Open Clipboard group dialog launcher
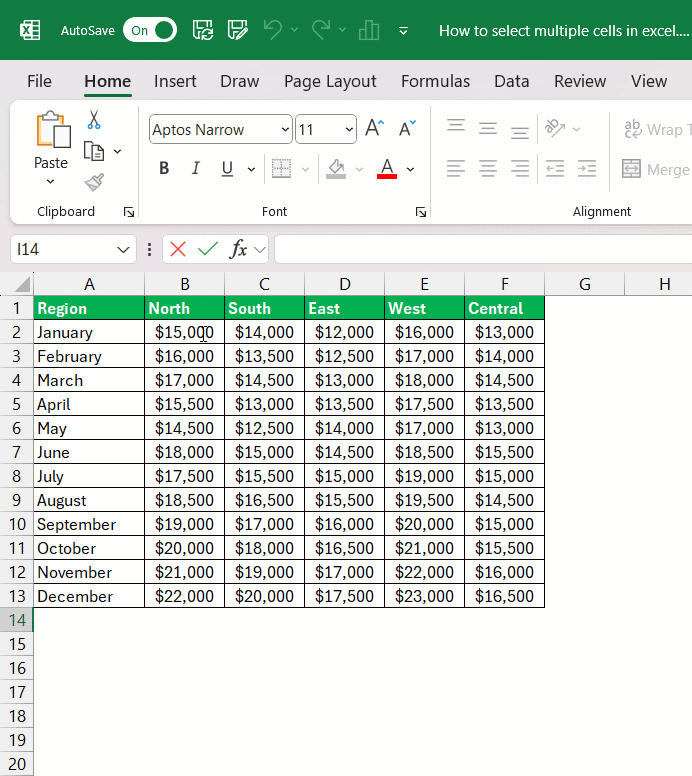The width and height of the screenshot is (692, 776). tap(129, 212)
